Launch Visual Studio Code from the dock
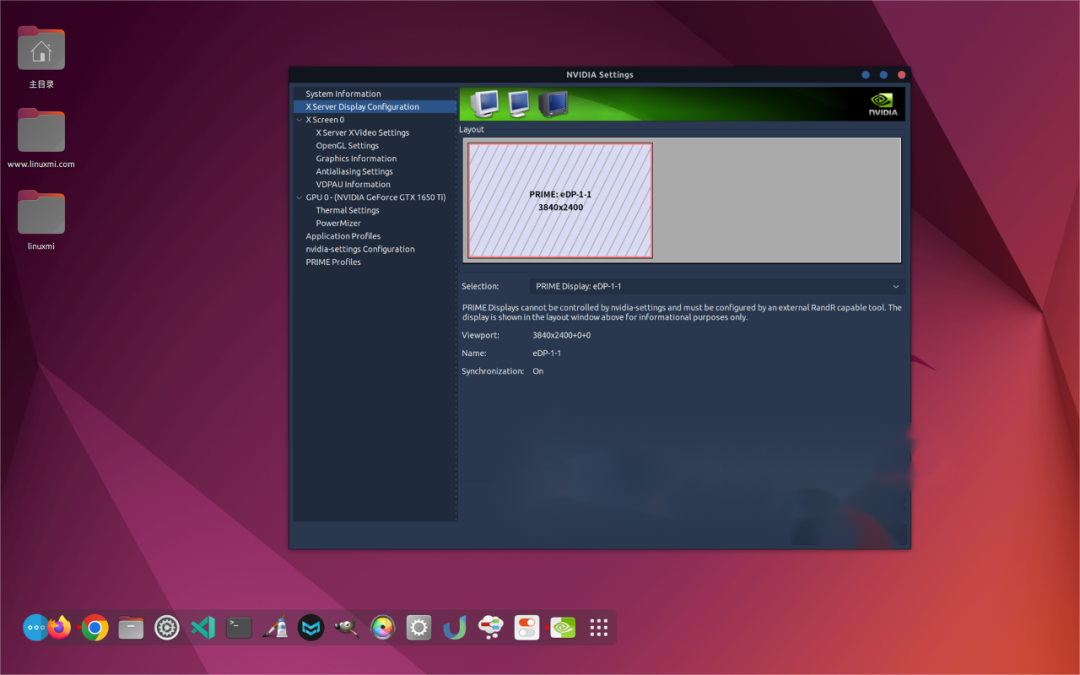Image resolution: width=1080 pixels, height=675 pixels. (203, 627)
